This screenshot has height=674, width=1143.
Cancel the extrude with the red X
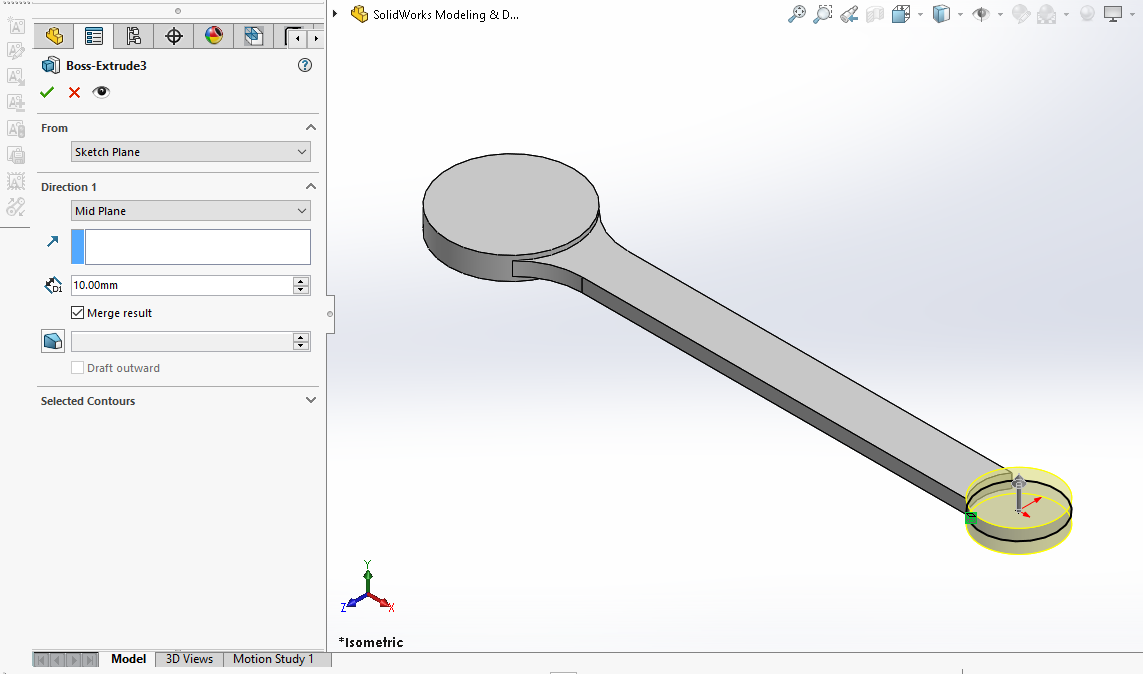74,92
